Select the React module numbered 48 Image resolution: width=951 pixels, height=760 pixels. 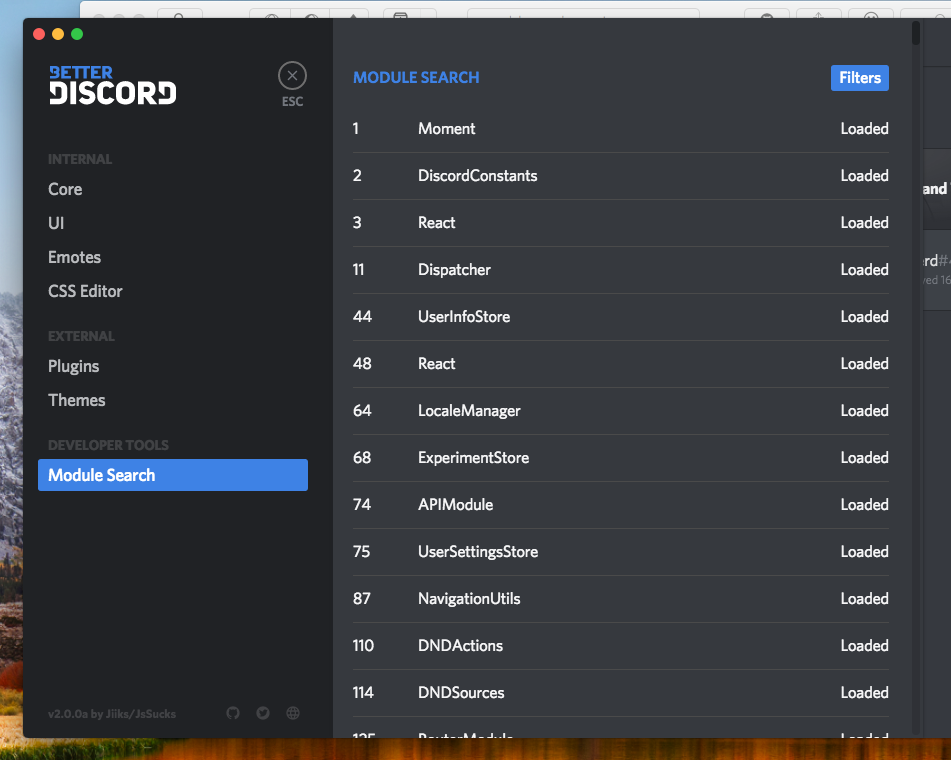(620, 364)
